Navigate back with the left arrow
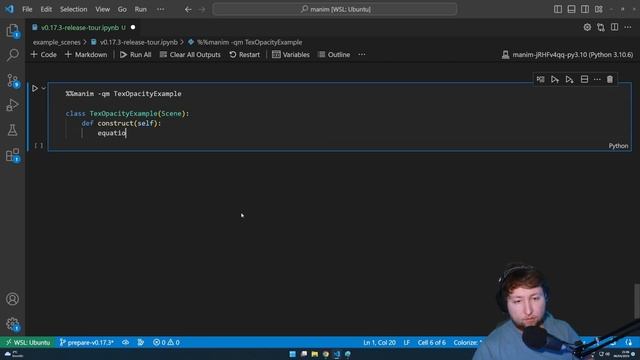640x360 pixels. pyautogui.click(x=188, y=9)
